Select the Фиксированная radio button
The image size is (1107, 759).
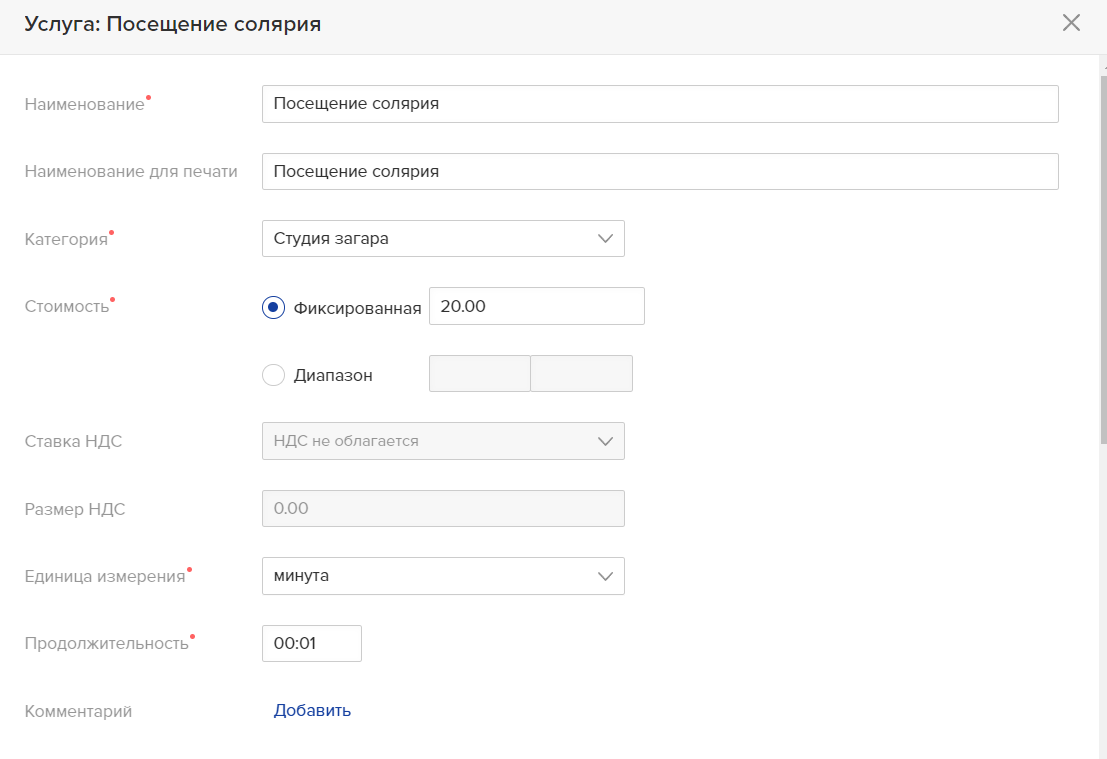[274, 308]
